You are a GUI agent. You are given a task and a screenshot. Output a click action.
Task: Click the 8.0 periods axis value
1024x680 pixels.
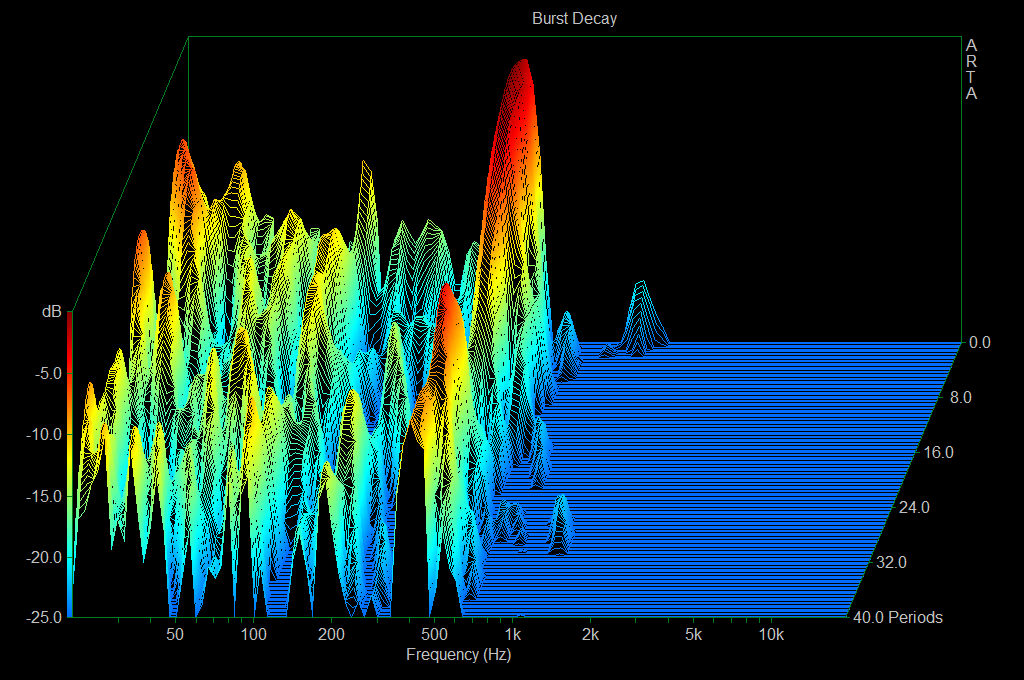point(960,397)
